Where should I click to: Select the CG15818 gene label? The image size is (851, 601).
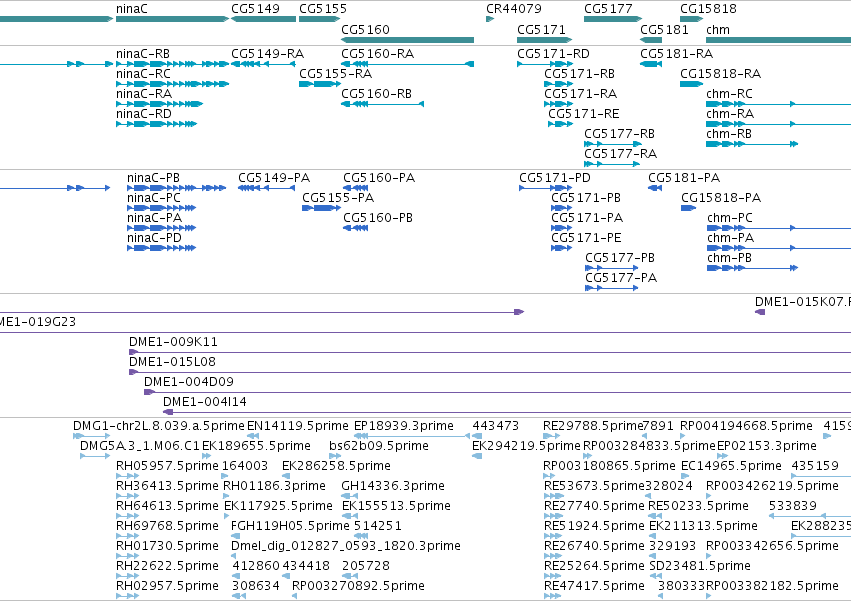tap(708, 9)
